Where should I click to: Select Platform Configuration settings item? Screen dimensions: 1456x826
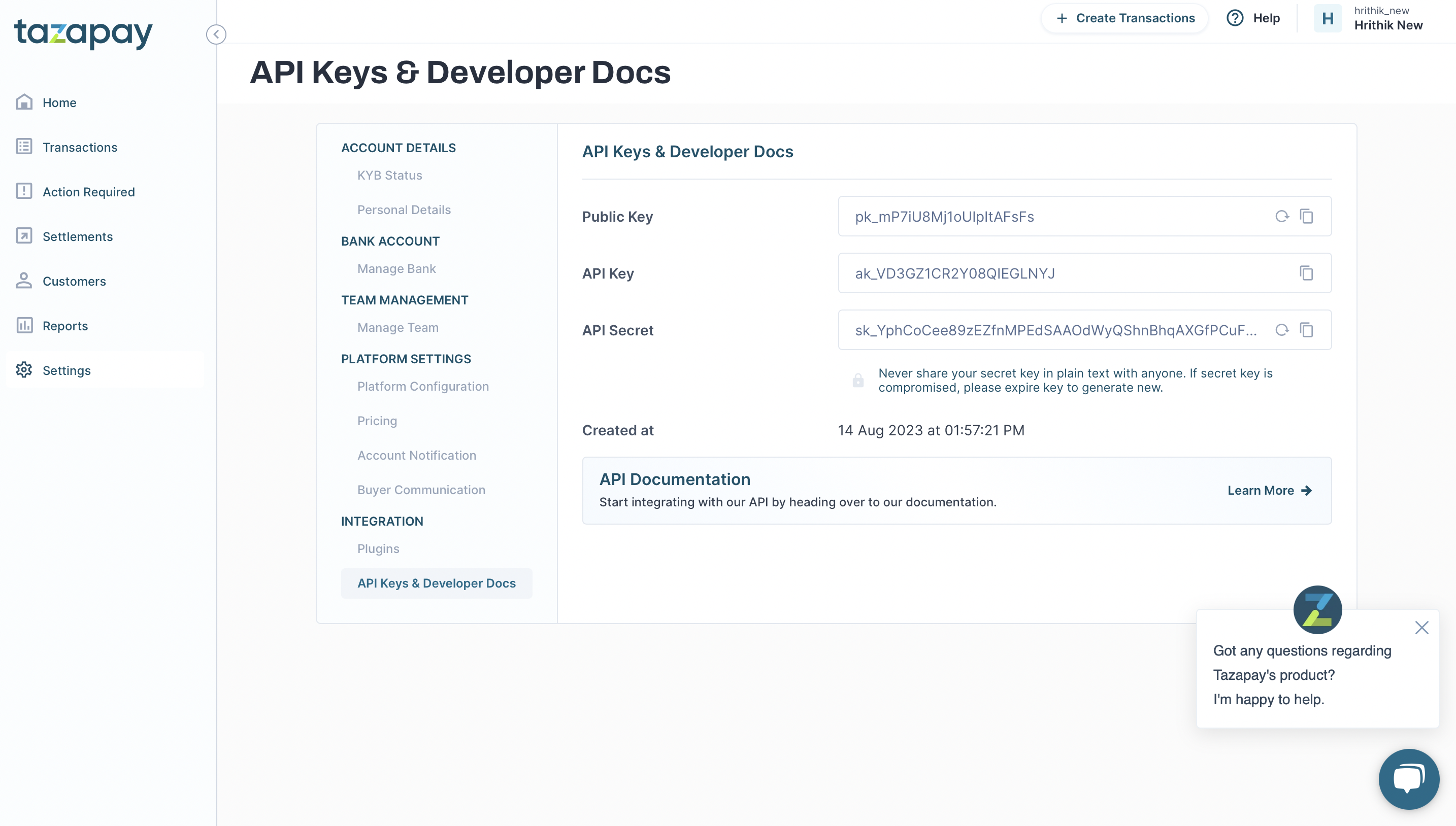click(x=423, y=386)
